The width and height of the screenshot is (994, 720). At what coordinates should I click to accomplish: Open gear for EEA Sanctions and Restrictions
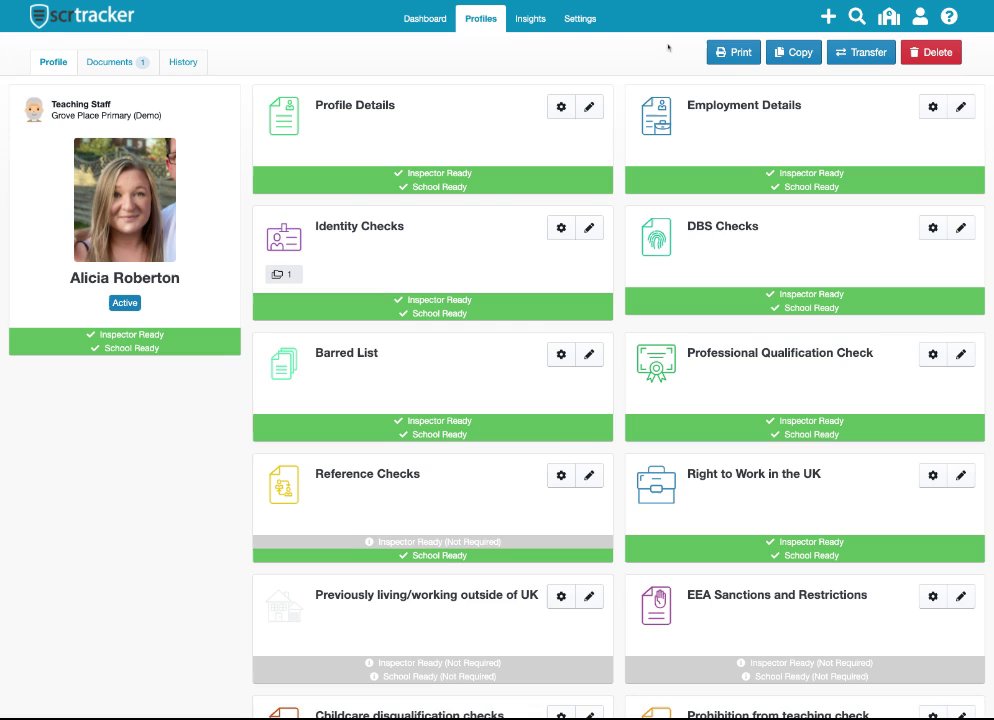[x=933, y=596]
